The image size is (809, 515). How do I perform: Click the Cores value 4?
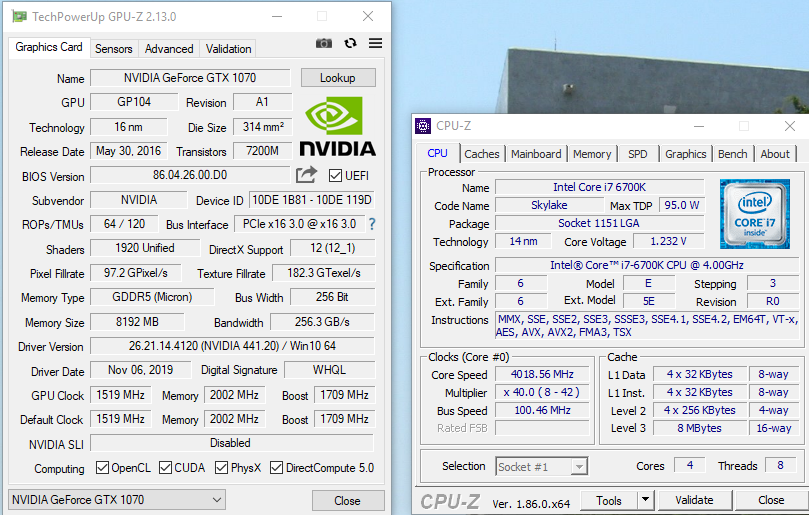point(690,465)
